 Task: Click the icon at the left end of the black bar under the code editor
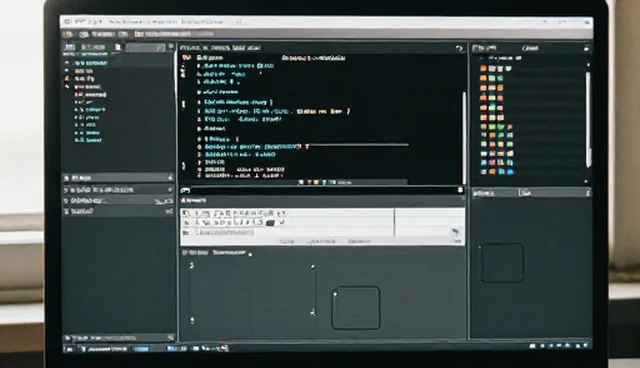(x=185, y=190)
